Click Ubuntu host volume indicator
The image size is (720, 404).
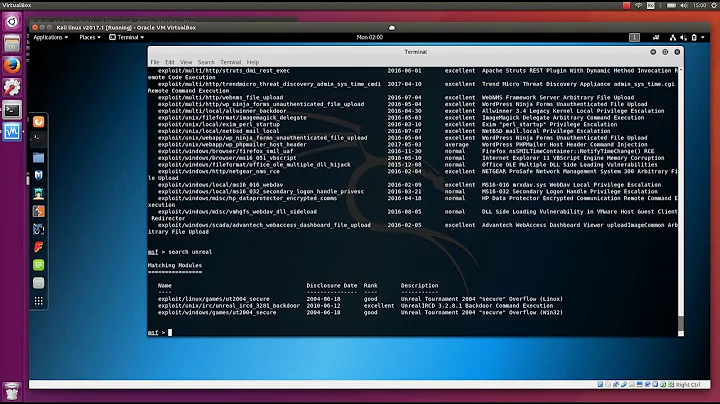[684, 6]
